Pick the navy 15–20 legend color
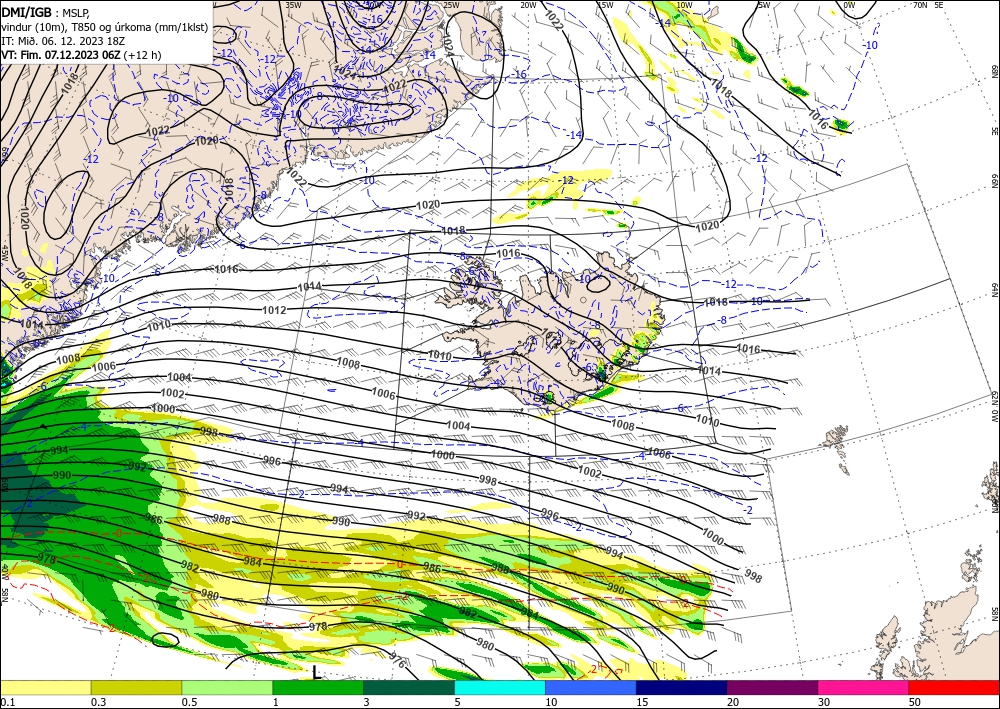The height and width of the screenshot is (709, 1000). tap(682, 687)
